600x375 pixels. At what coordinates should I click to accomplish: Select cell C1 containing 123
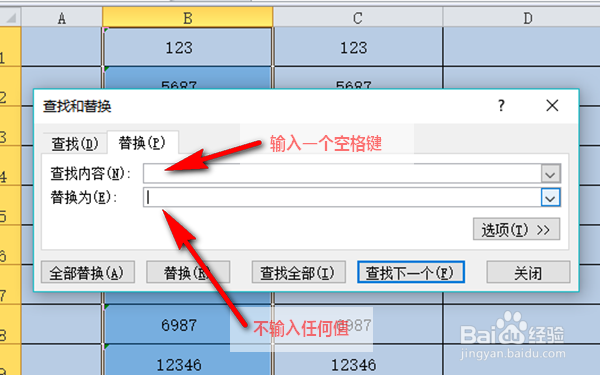click(x=358, y=47)
